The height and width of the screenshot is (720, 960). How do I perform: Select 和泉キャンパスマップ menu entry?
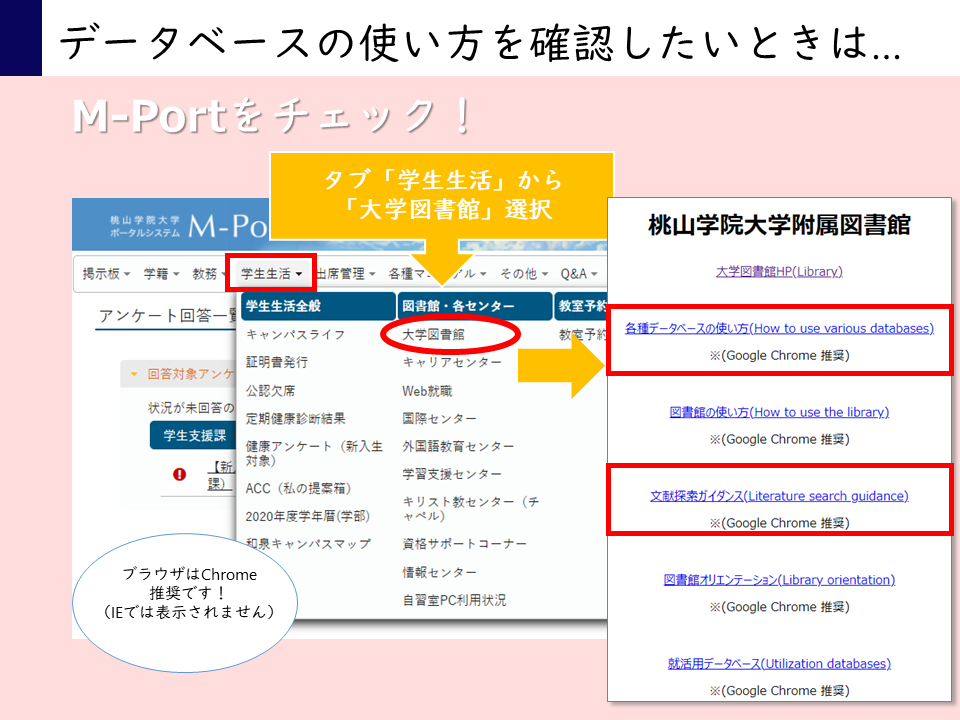pos(308,544)
